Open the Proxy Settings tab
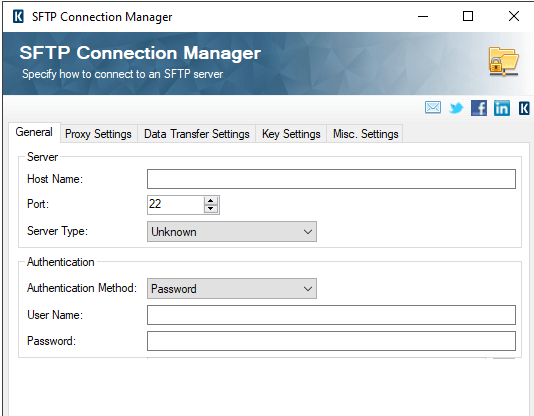The width and height of the screenshot is (534, 416). pyautogui.click(x=98, y=134)
